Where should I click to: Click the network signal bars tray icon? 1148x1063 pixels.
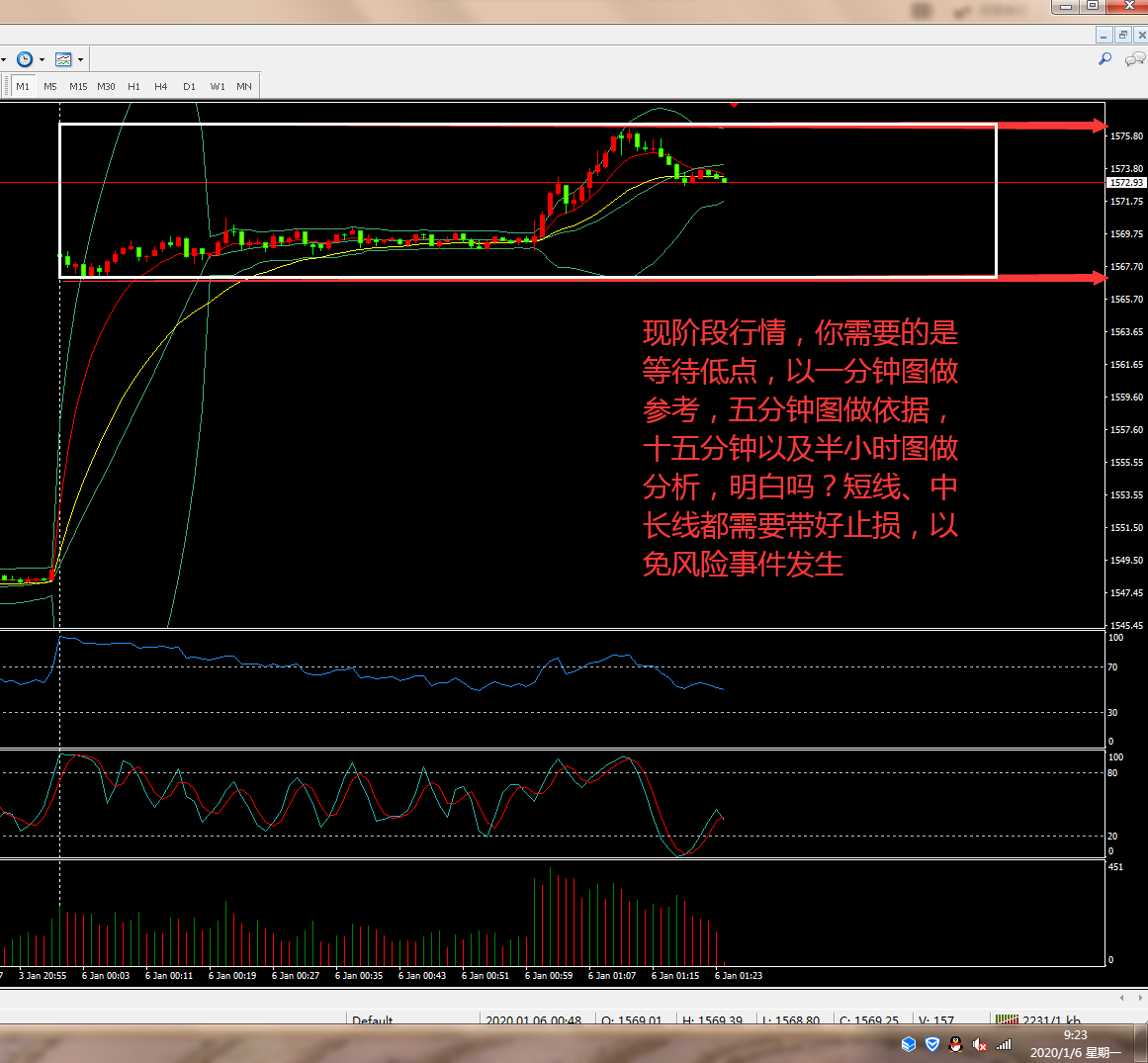coord(1004,1044)
